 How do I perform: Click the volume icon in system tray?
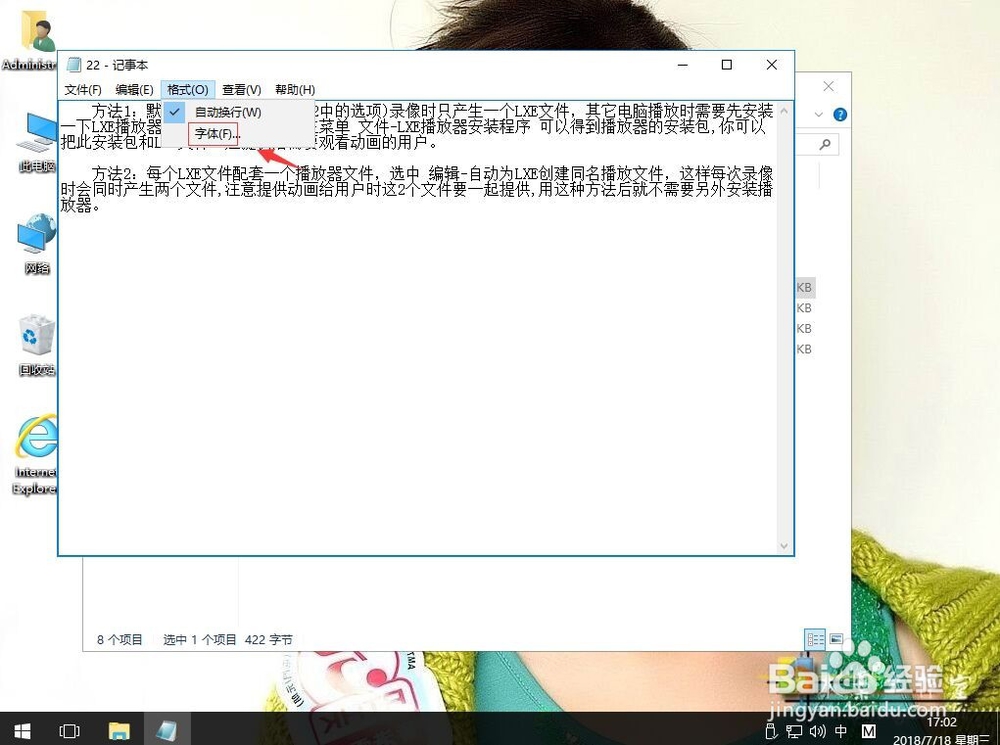pyautogui.click(x=817, y=731)
